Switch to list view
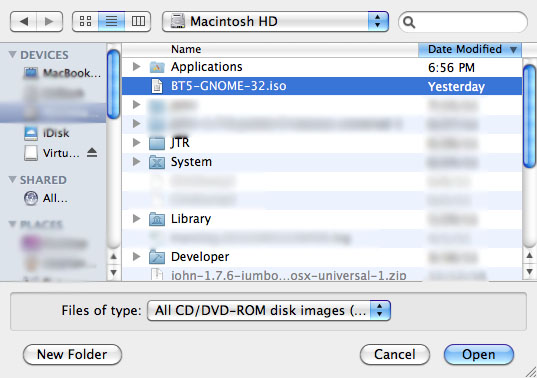Viewport: 537px width, 378px height. pos(111,22)
